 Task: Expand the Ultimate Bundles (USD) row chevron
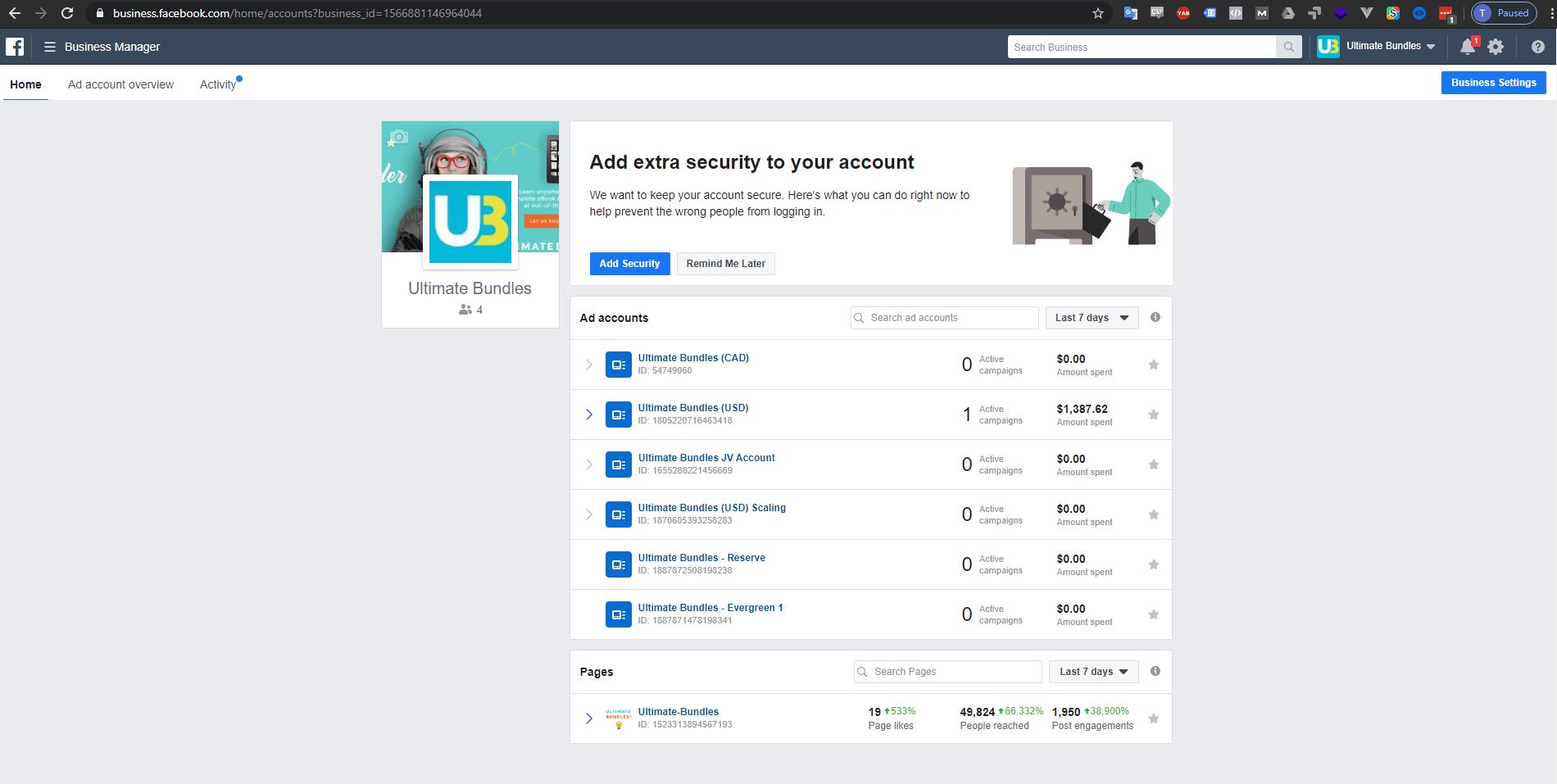click(x=588, y=415)
